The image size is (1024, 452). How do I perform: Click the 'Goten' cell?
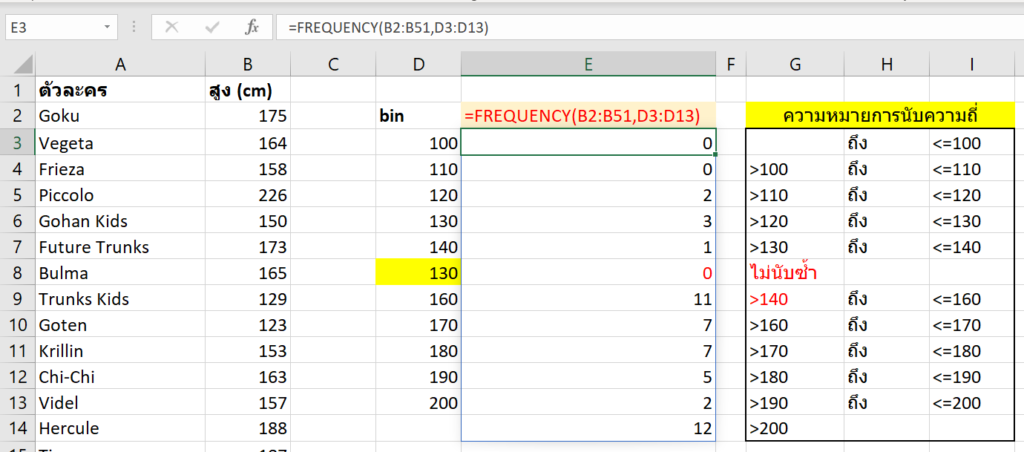point(120,325)
